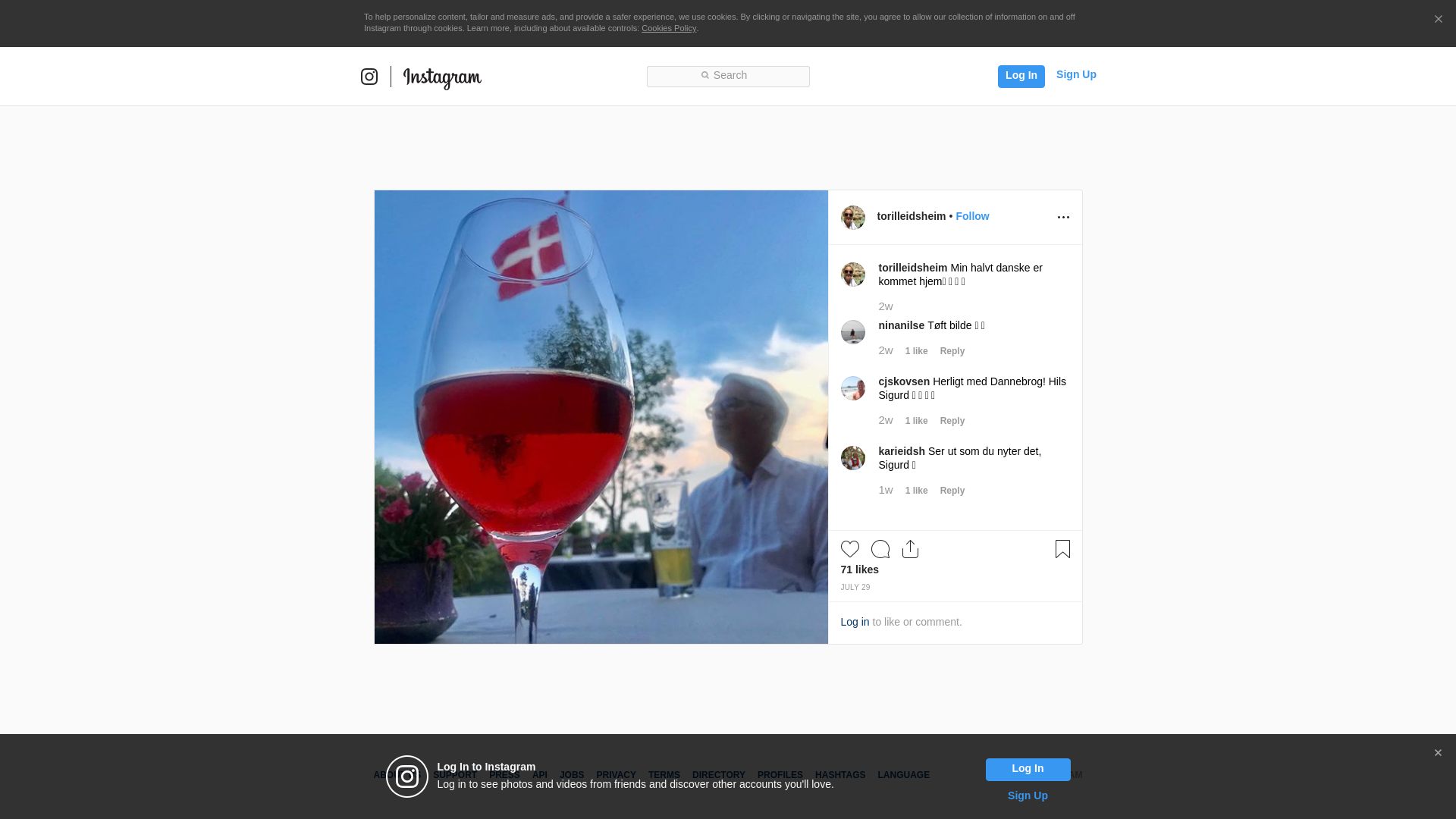Open cjskovsen username link
Viewport: 1456px width, 819px height.
[x=904, y=381]
